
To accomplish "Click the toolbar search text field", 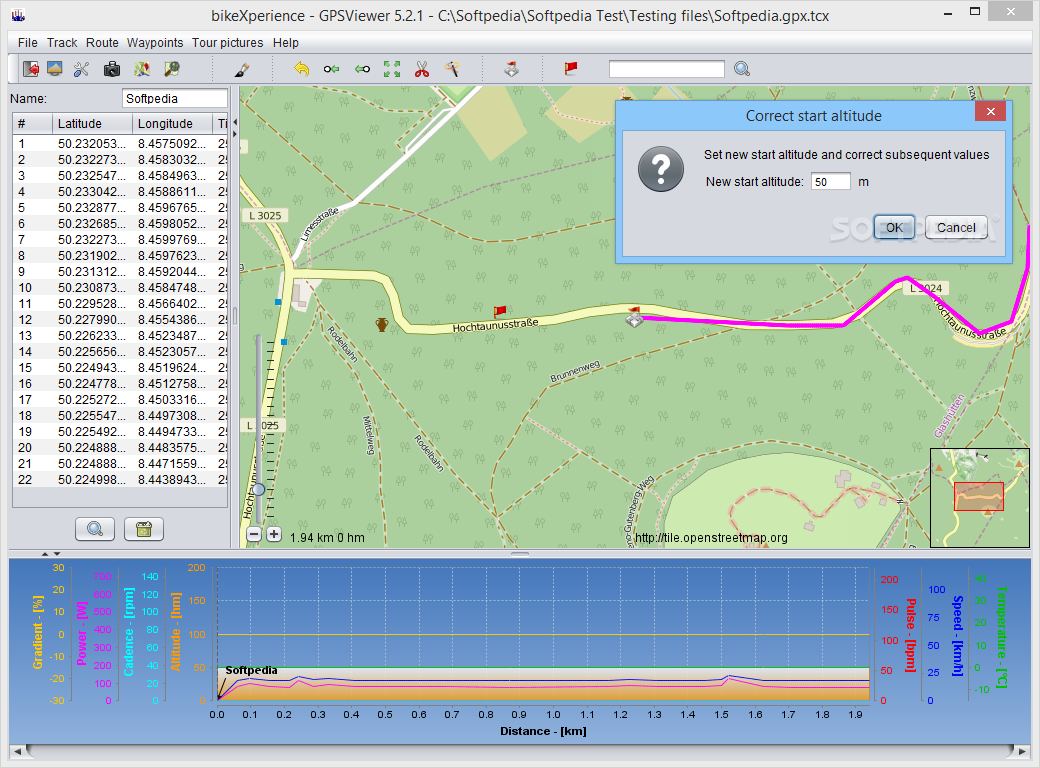I will coord(667,69).
